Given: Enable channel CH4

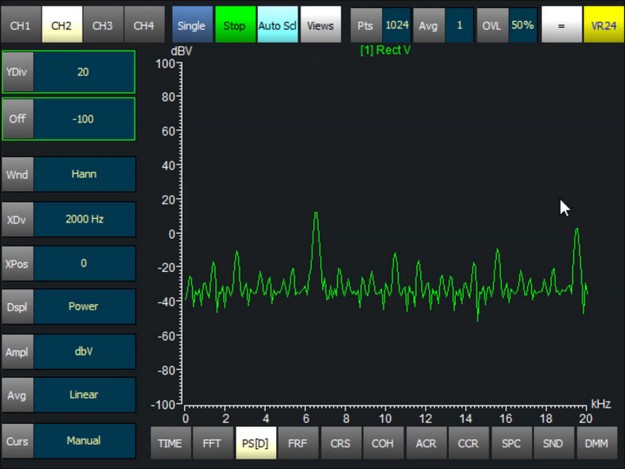Looking at the screenshot, I should coord(144,25).
